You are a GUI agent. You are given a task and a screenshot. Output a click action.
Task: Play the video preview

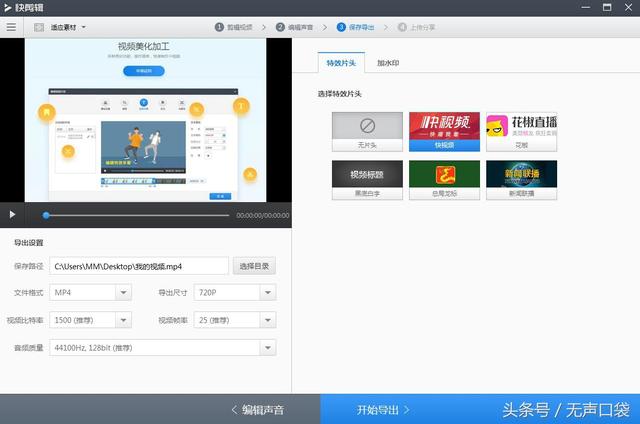12,214
